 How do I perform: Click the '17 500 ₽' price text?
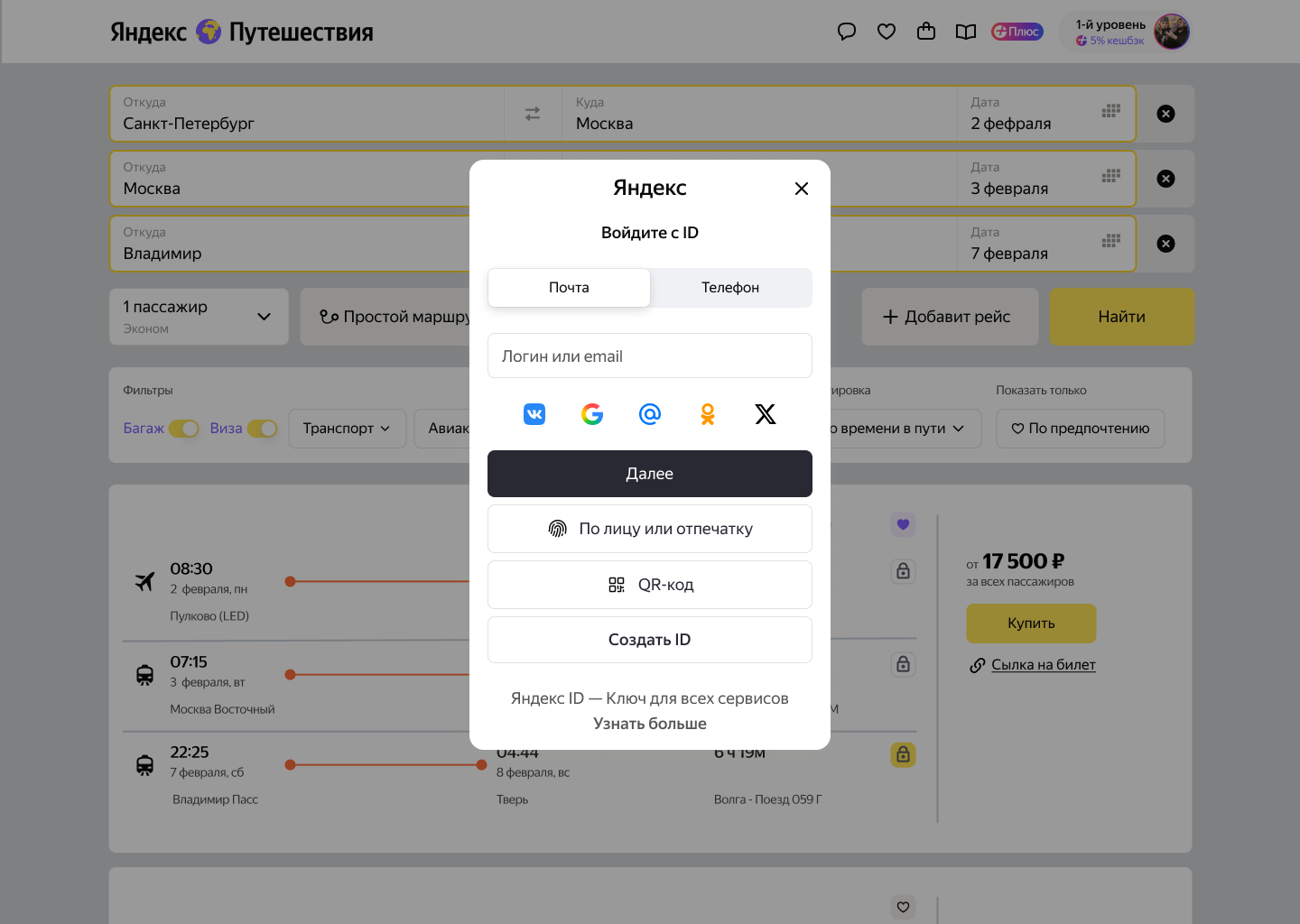[x=1024, y=561]
